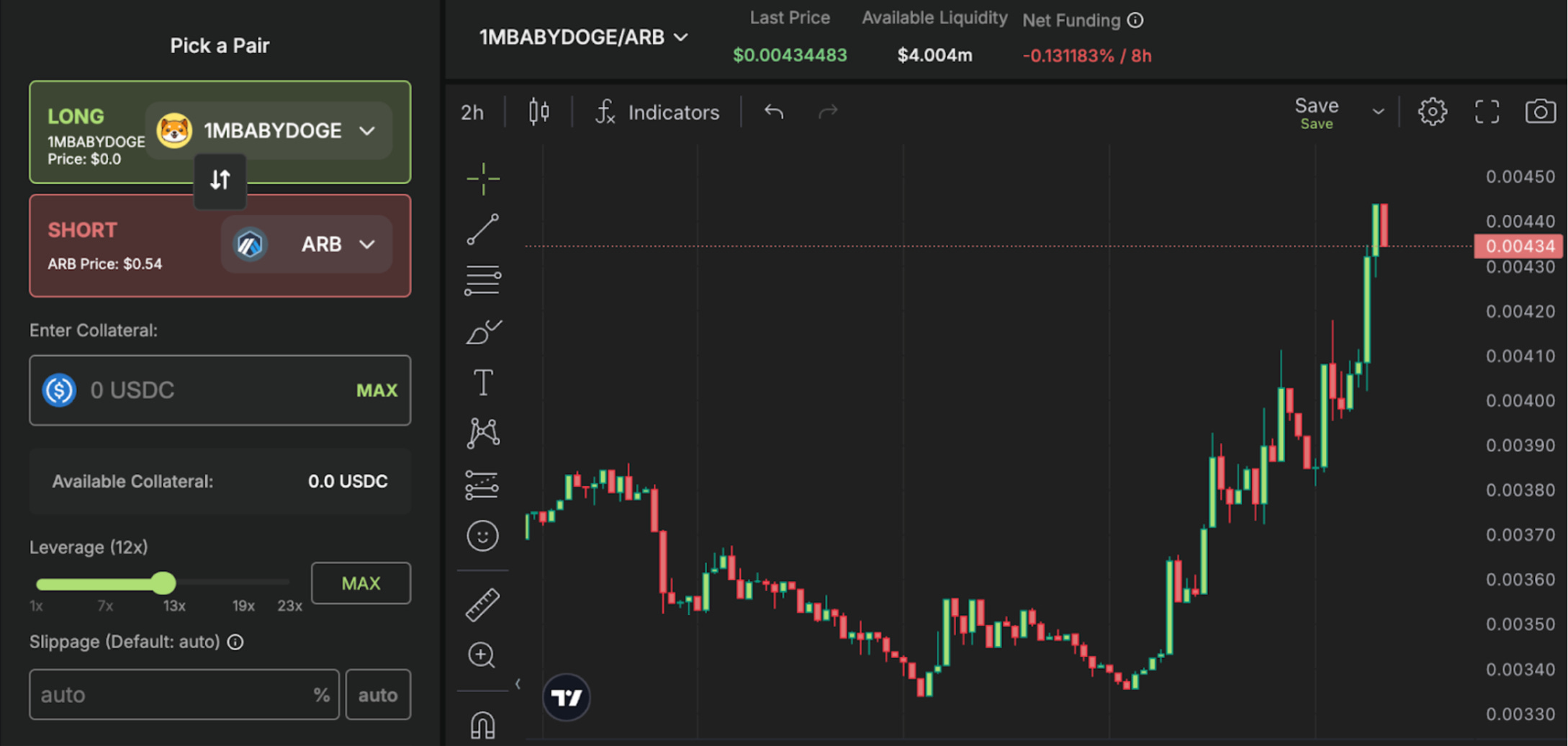Swap long and short assets
The image size is (1568, 746).
[x=220, y=180]
